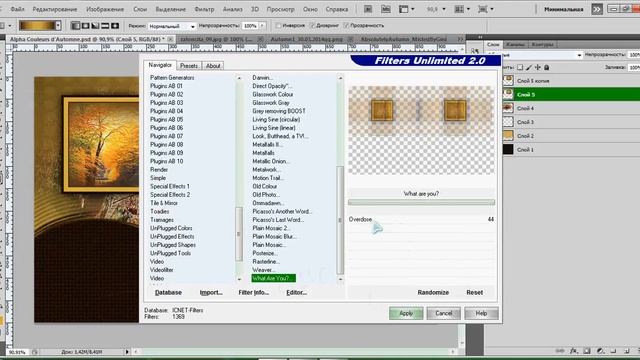Viewport: 640px width, 360px height.
Task: Open the Фильтр menu
Action: [x=204, y=9]
